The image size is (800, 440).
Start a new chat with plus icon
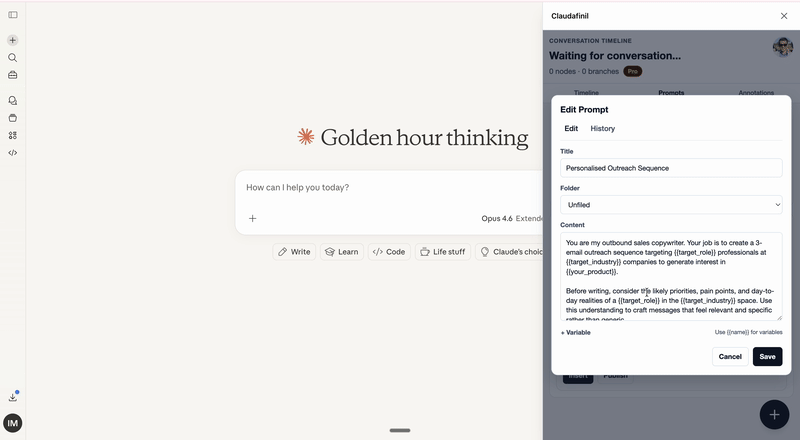pyautogui.click(x=13, y=40)
